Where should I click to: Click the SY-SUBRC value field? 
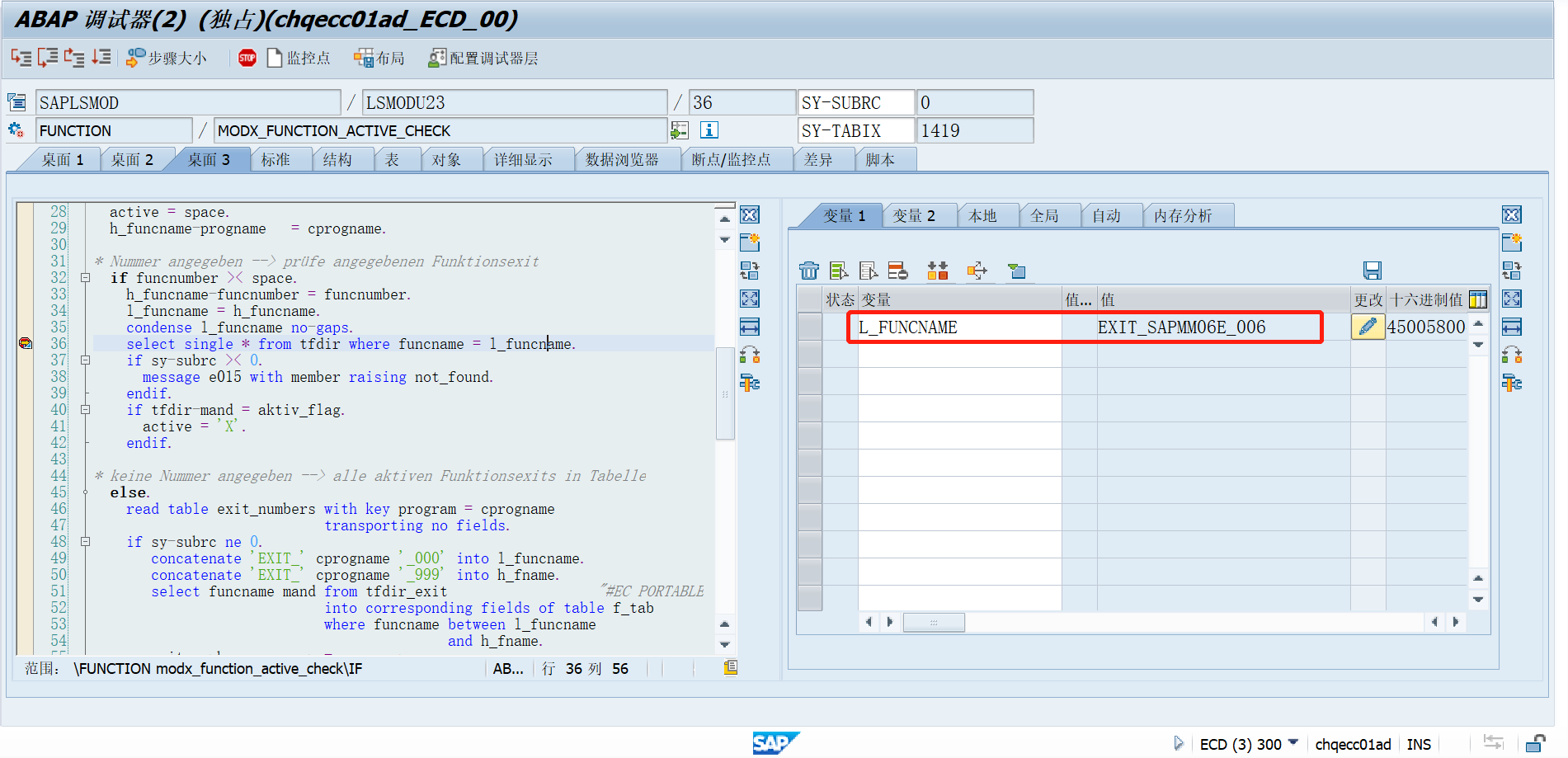tap(973, 101)
